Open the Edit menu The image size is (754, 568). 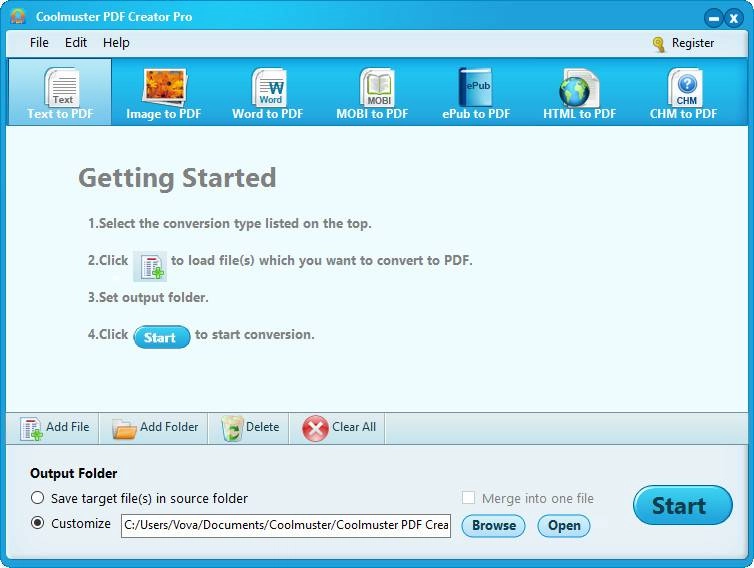[76, 43]
